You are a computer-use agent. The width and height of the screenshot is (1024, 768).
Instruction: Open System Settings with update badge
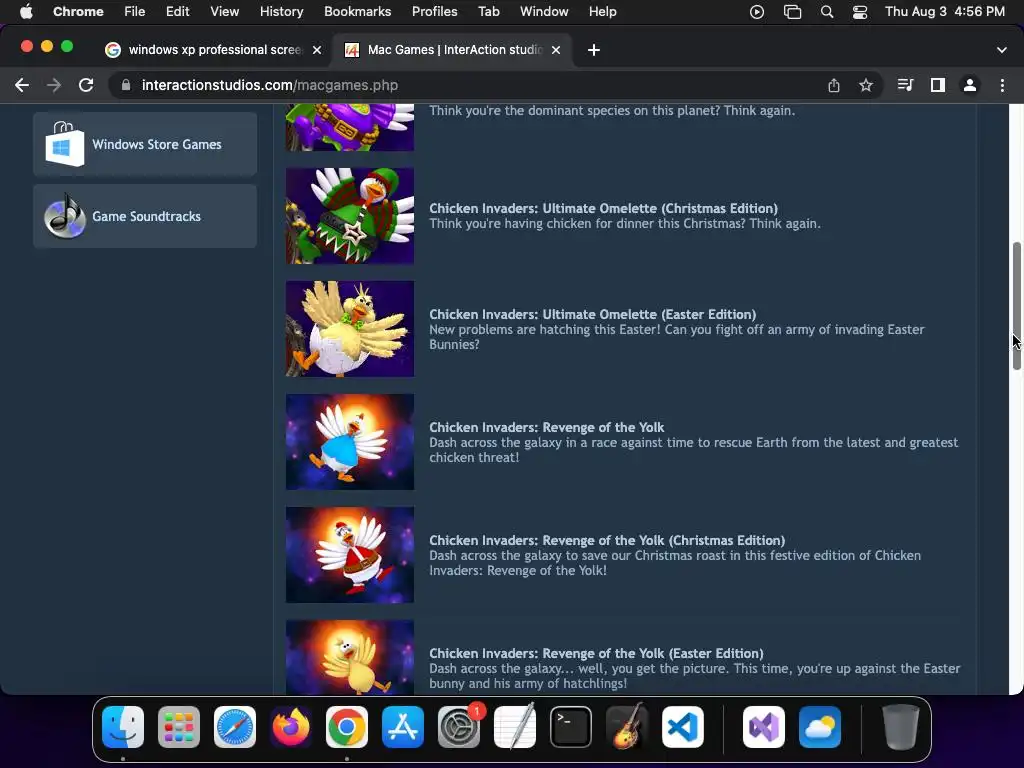coord(459,727)
